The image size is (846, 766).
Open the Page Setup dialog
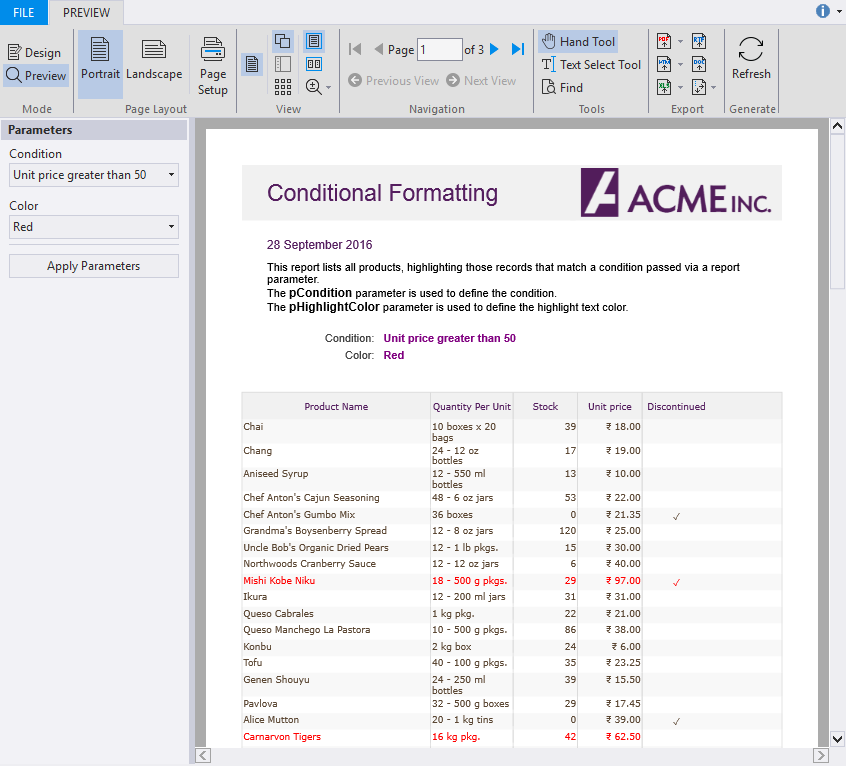(213, 65)
